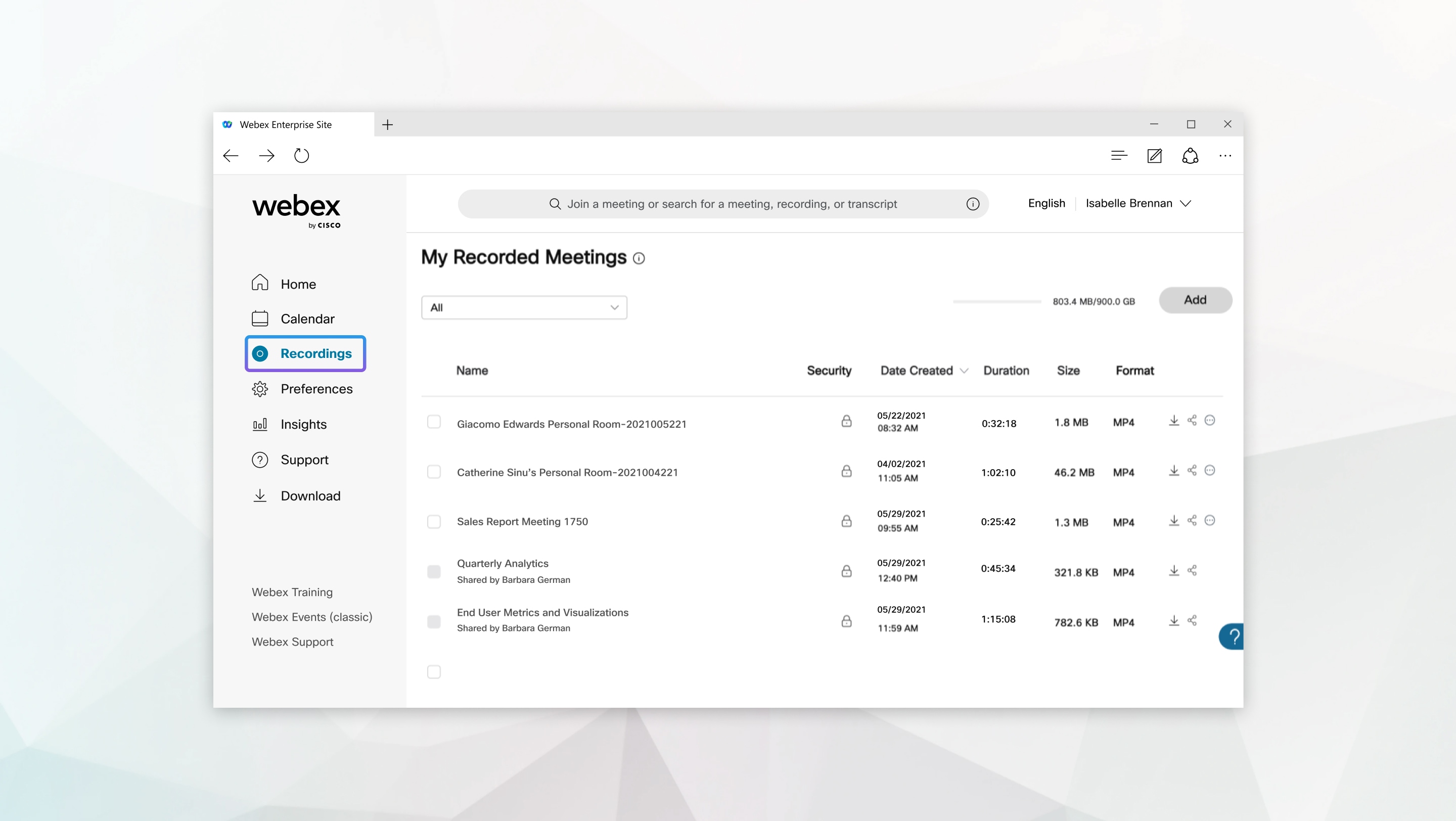Expand the Isabelle Brennan account menu
The height and width of the screenshot is (821, 1456).
(x=1140, y=203)
